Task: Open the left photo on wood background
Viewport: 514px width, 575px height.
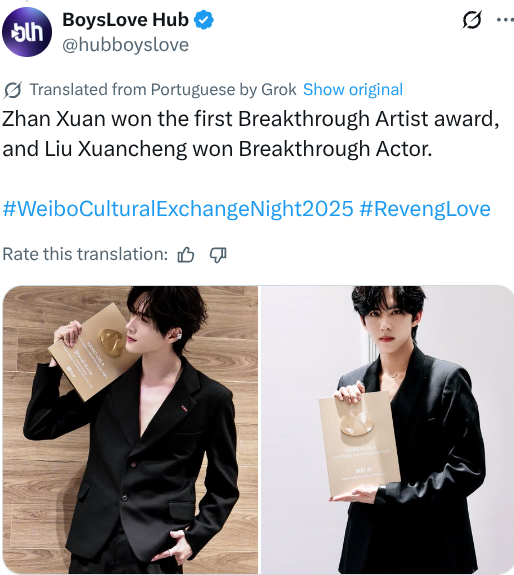Action: point(131,430)
